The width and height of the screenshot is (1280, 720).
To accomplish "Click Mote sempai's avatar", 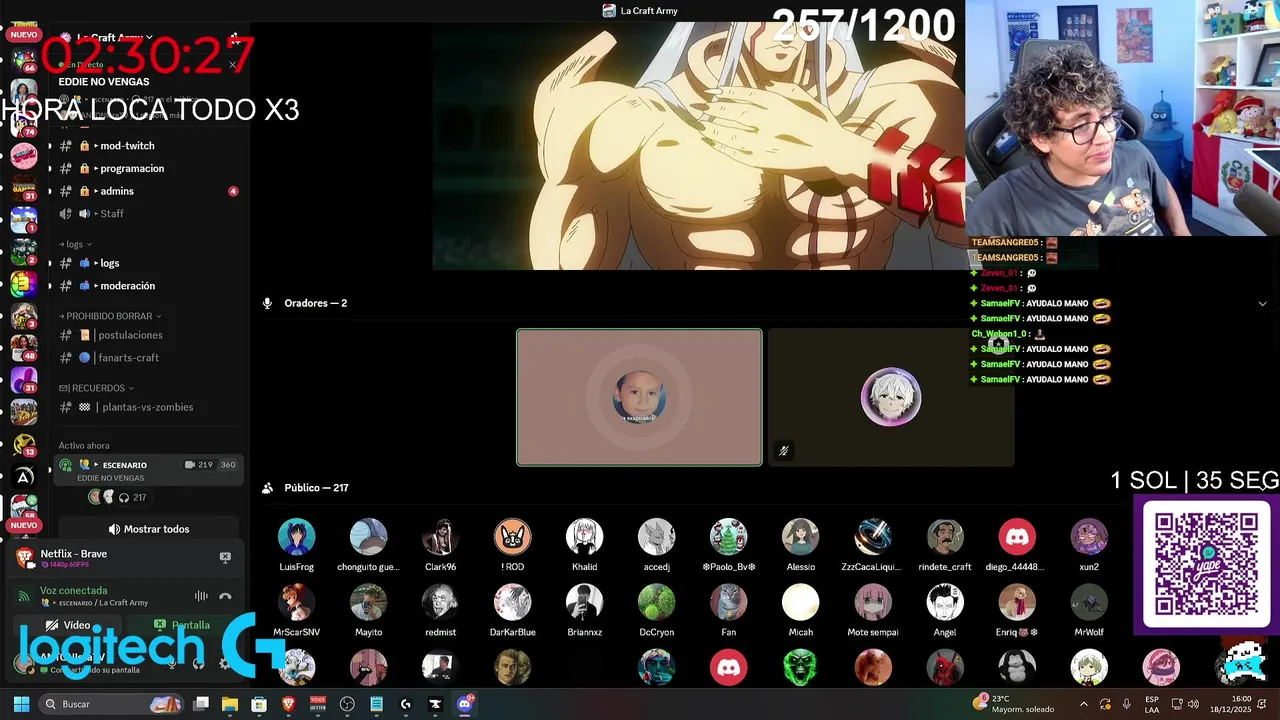I will pyautogui.click(x=872, y=603).
